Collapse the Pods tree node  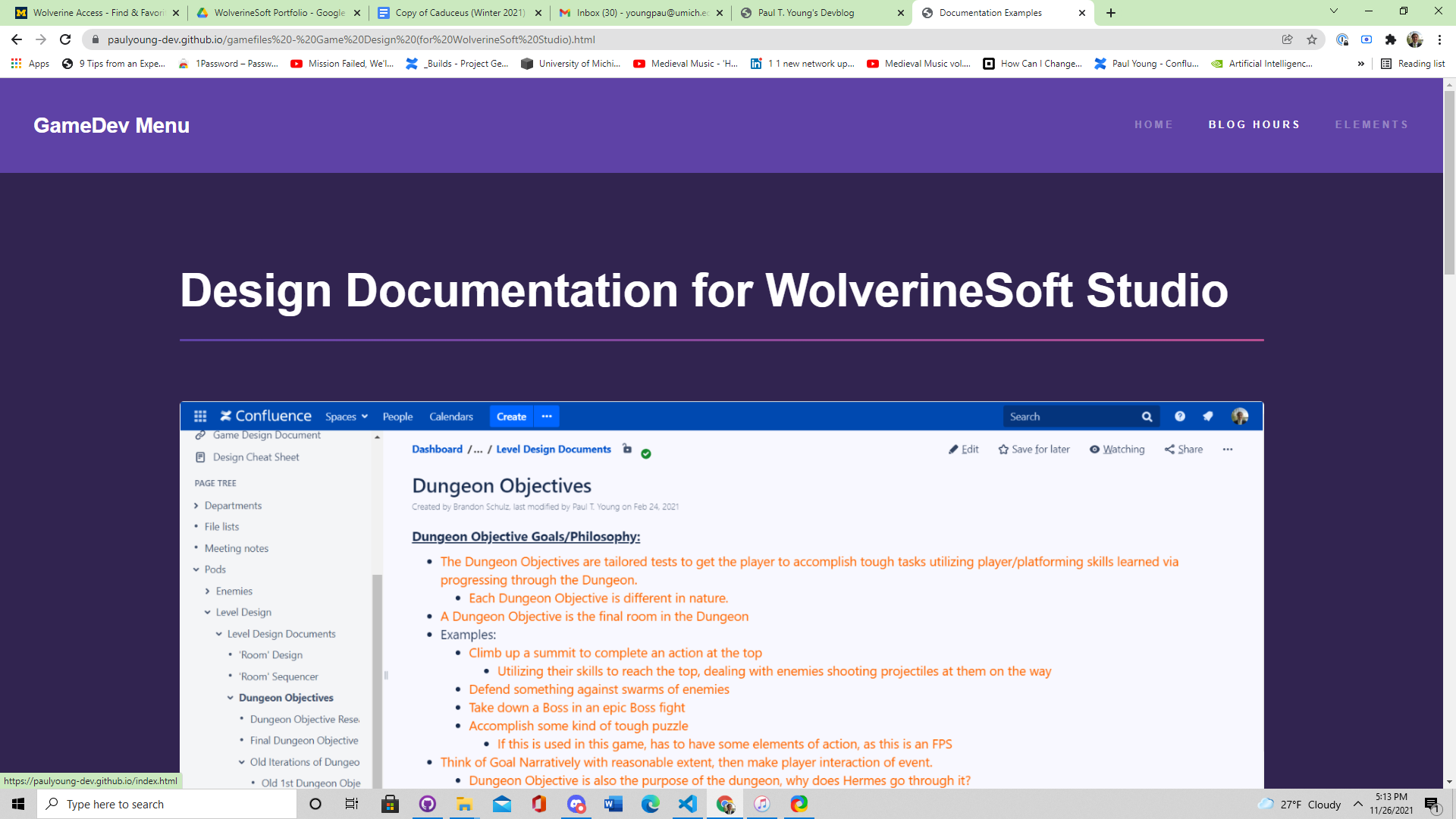[196, 570]
